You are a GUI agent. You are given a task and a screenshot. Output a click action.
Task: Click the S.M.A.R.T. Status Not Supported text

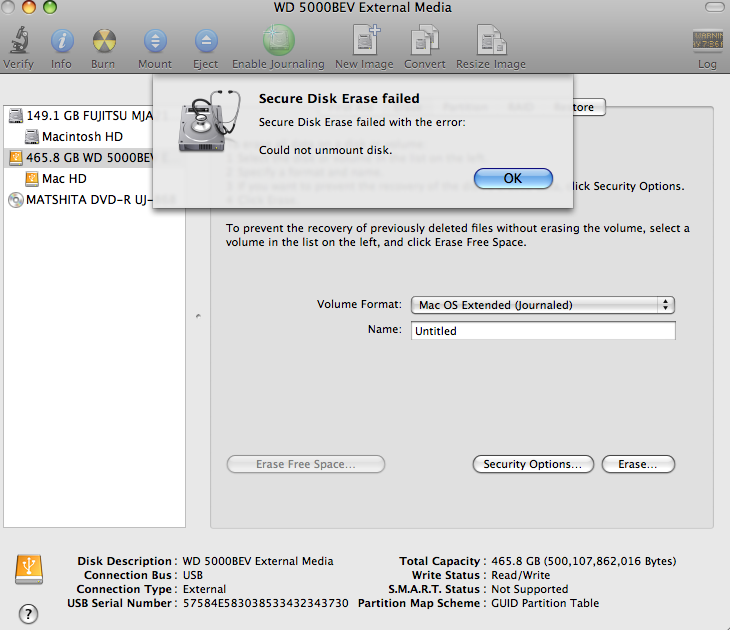coord(530,589)
